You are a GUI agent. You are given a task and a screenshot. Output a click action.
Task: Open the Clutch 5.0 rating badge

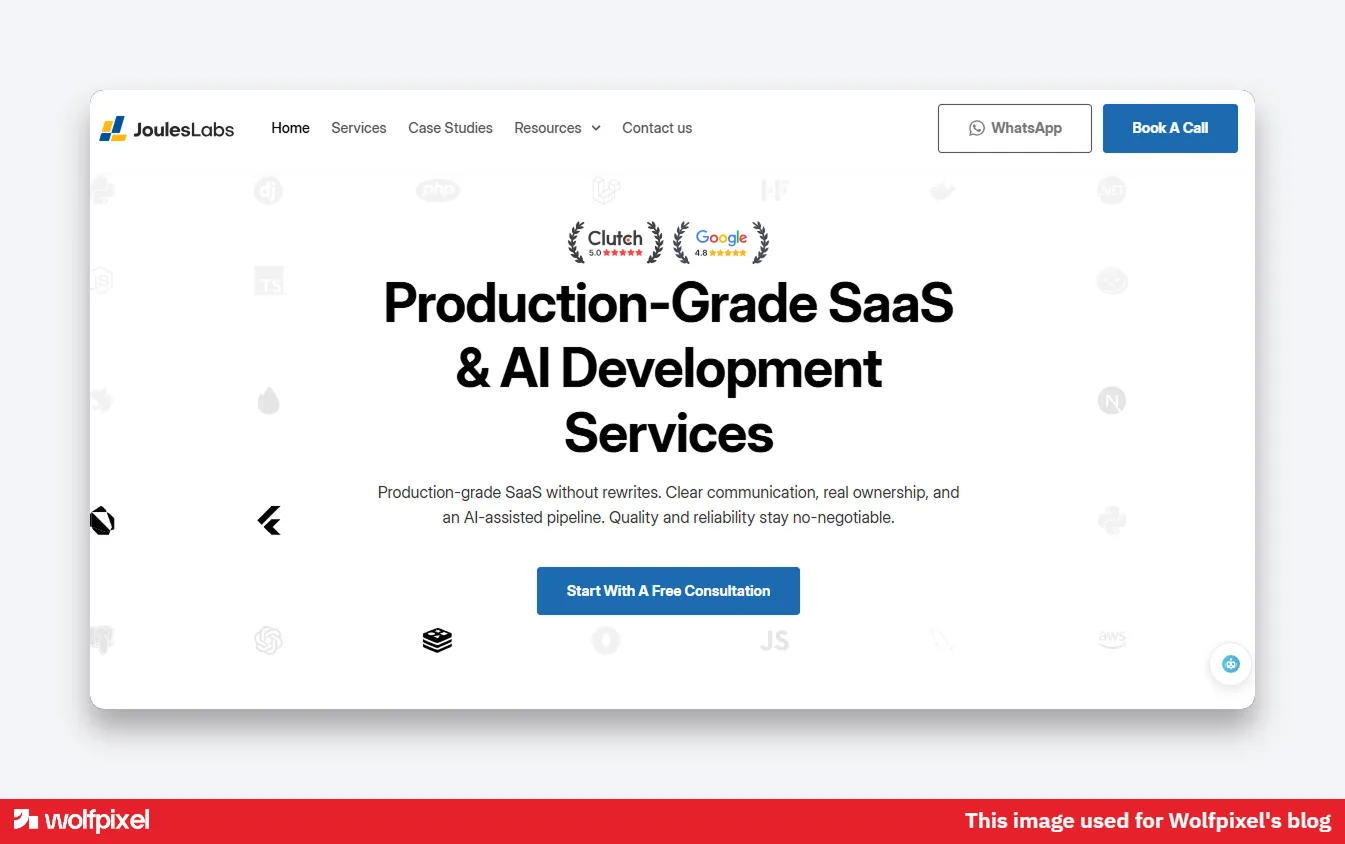click(616, 243)
